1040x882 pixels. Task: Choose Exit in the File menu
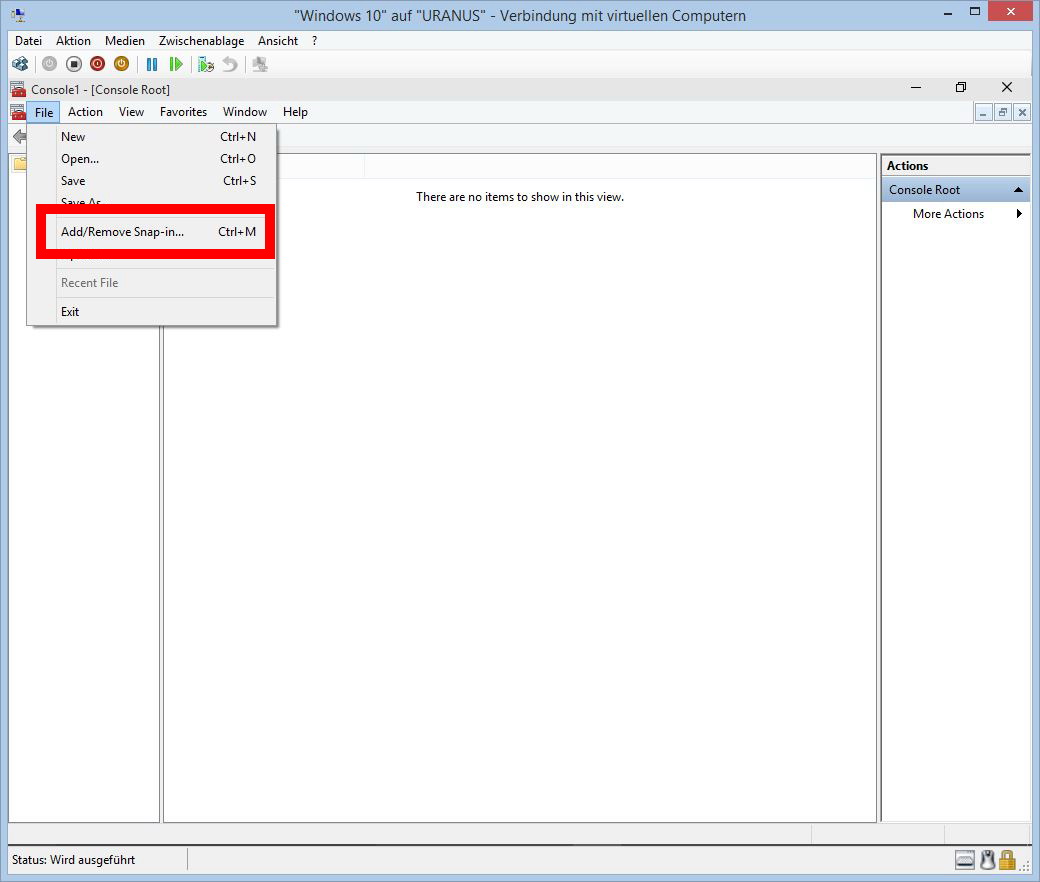coord(70,312)
